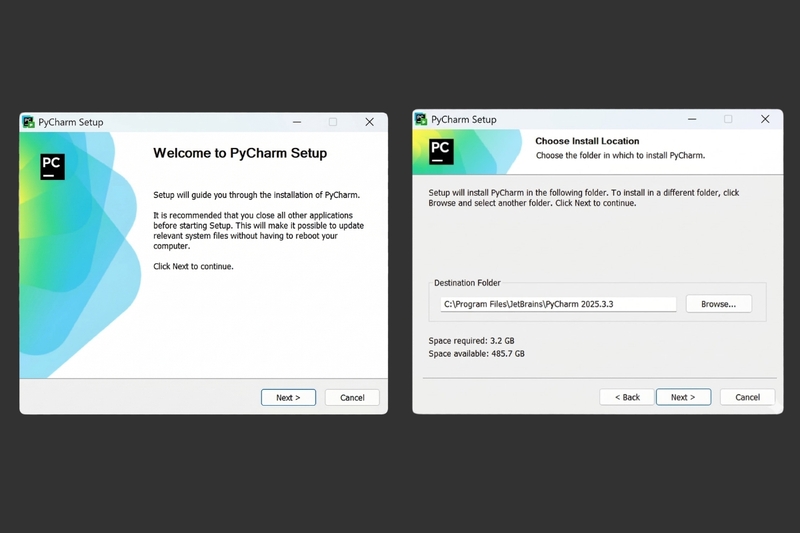Cancel the Welcome to PyCharm Setup window
Image resolution: width=800 pixels, height=533 pixels.
[352, 397]
